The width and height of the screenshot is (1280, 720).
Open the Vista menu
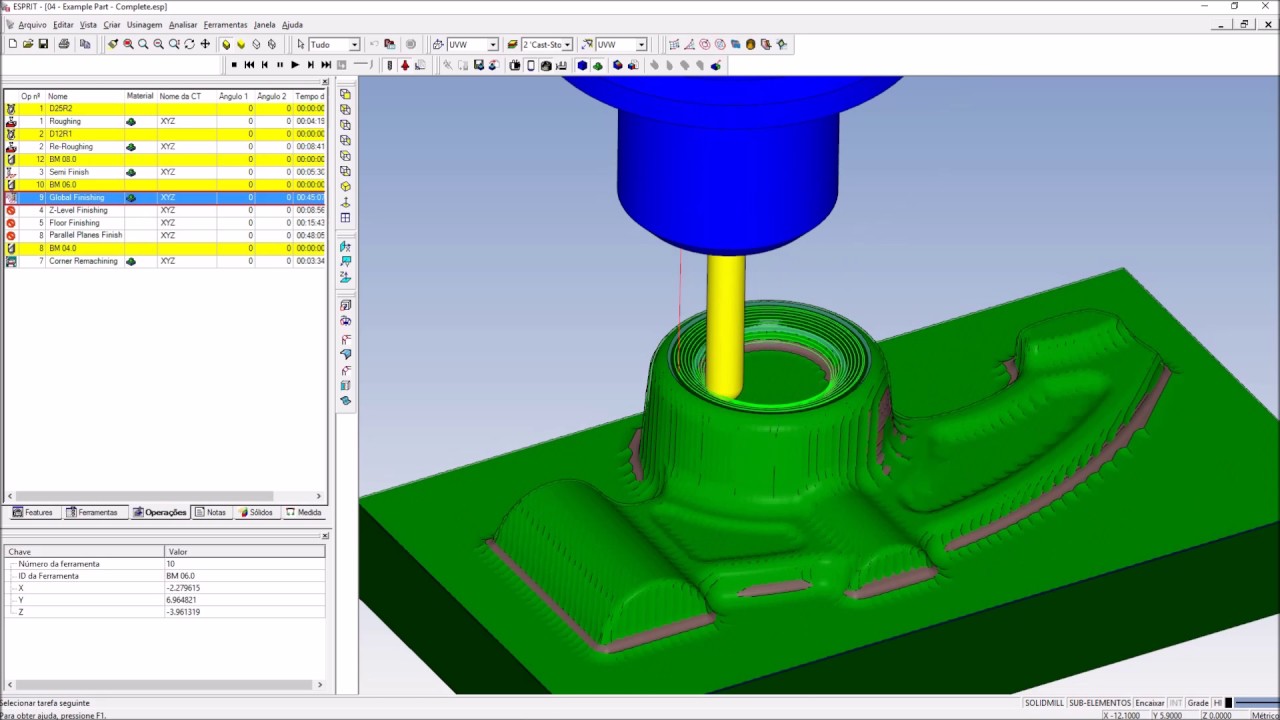point(88,24)
